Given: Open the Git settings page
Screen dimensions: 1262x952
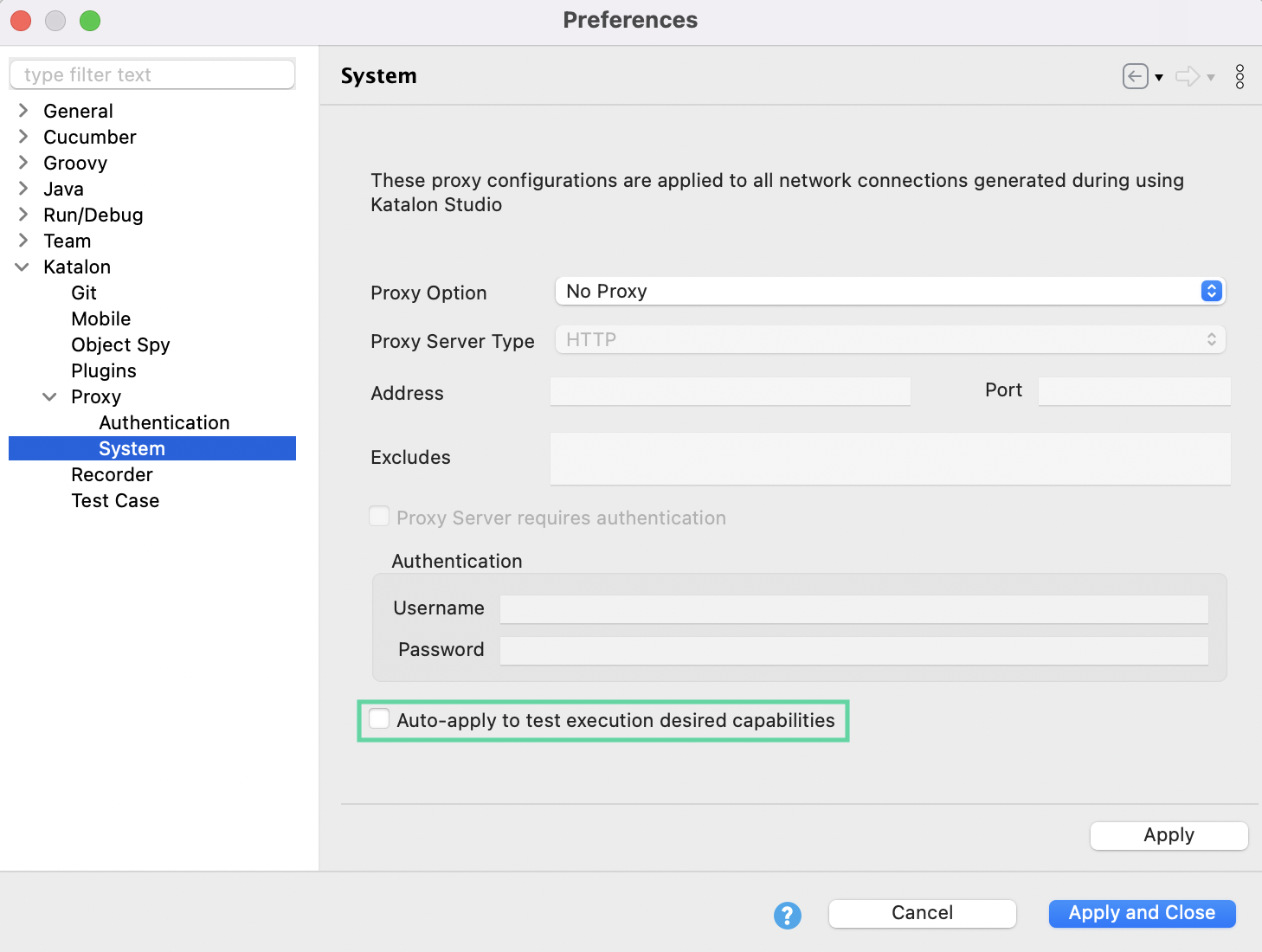Looking at the screenshot, I should (x=84, y=293).
